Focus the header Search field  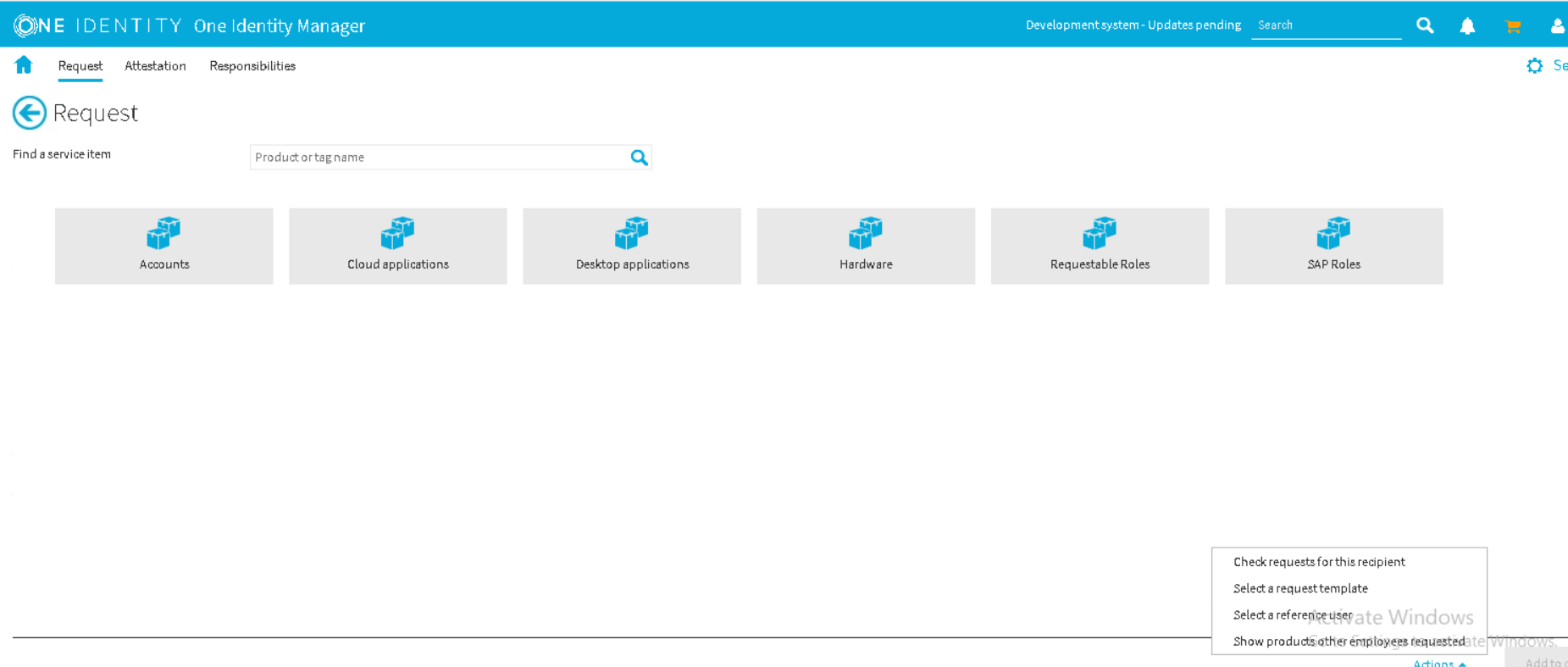coord(1327,25)
